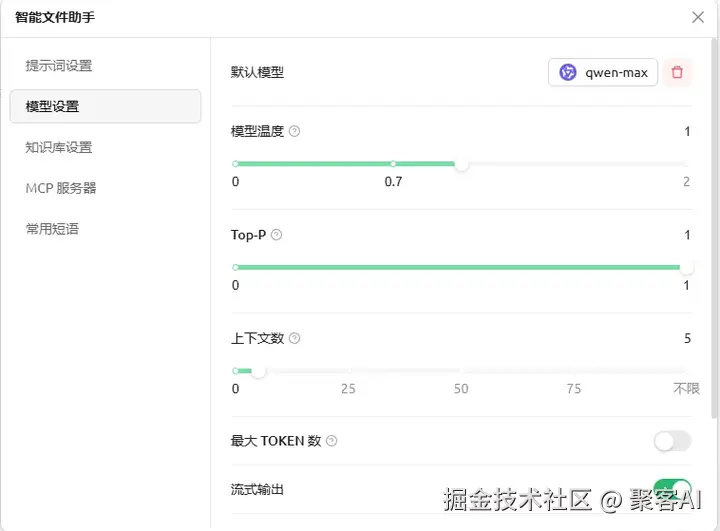This screenshot has height=531, width=720.
Task: Switch to 知识库设置 tab
Action: [59, 148]
